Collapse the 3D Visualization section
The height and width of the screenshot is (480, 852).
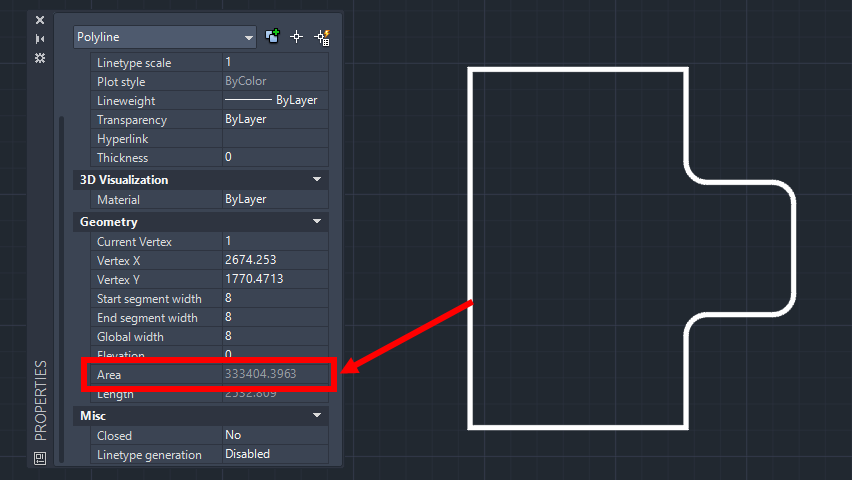click(317, 179)
